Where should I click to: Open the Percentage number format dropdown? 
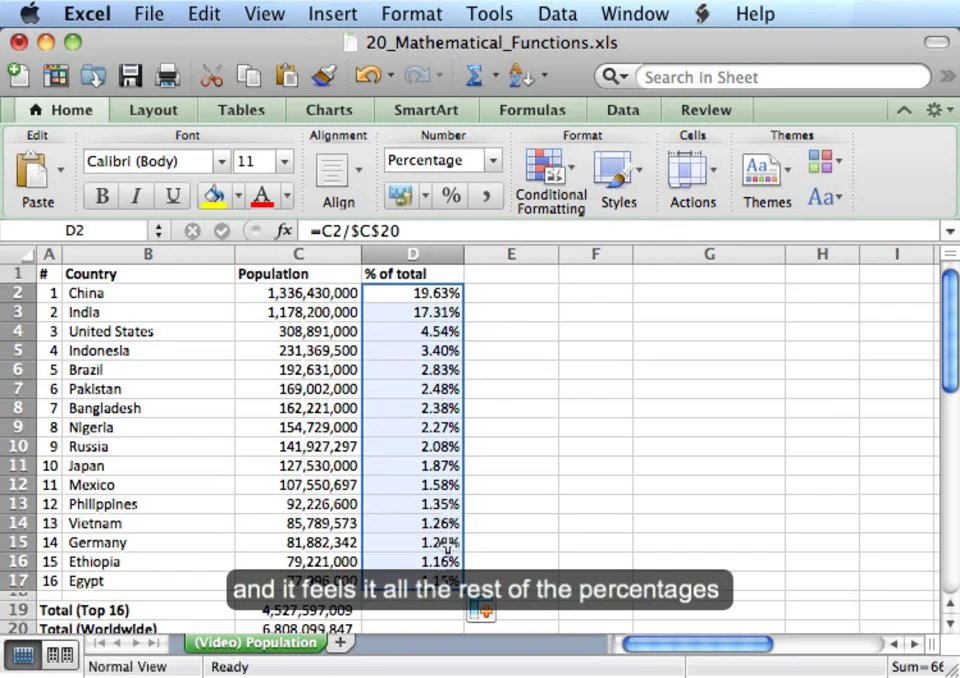click(493, 160)
